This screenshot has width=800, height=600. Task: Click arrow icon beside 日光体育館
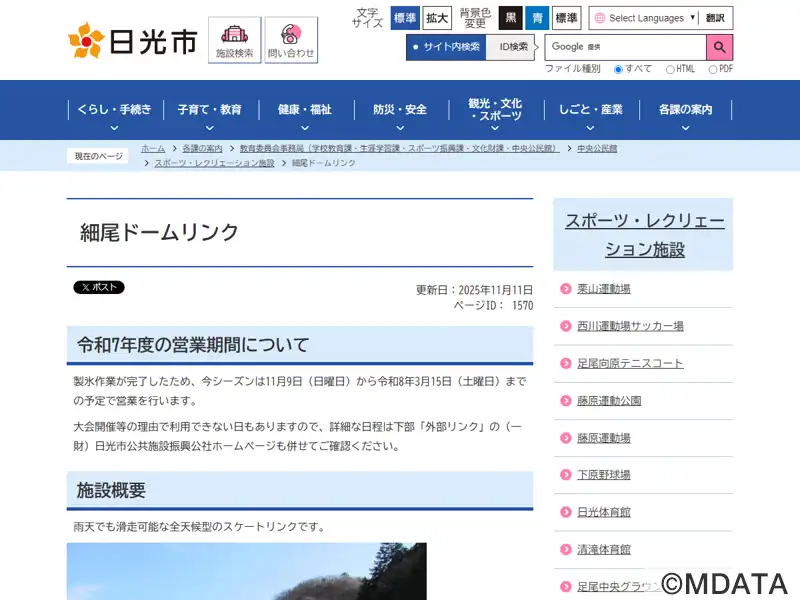point(566,512)
